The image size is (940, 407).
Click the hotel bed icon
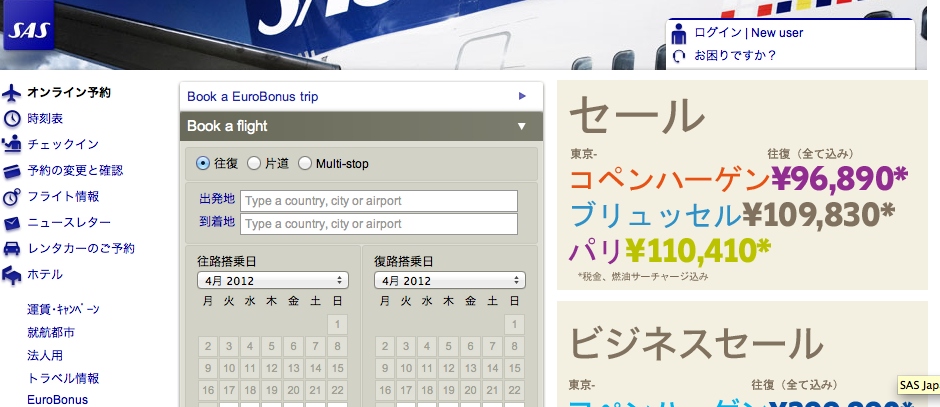(11, 275)
